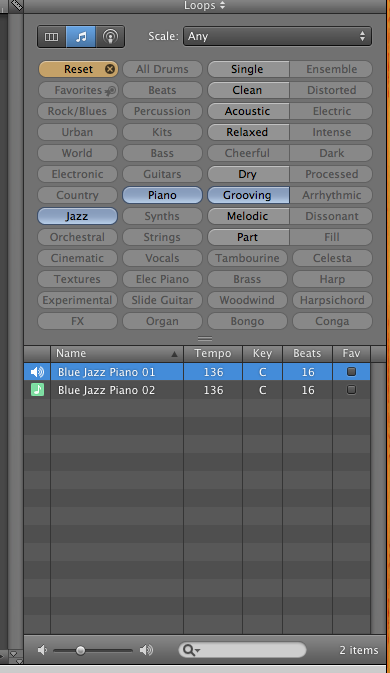Screen dimensions: 390x673
Task: Click speaker icon beside Blue Jazz Piano 01
Action: point(37,372)
